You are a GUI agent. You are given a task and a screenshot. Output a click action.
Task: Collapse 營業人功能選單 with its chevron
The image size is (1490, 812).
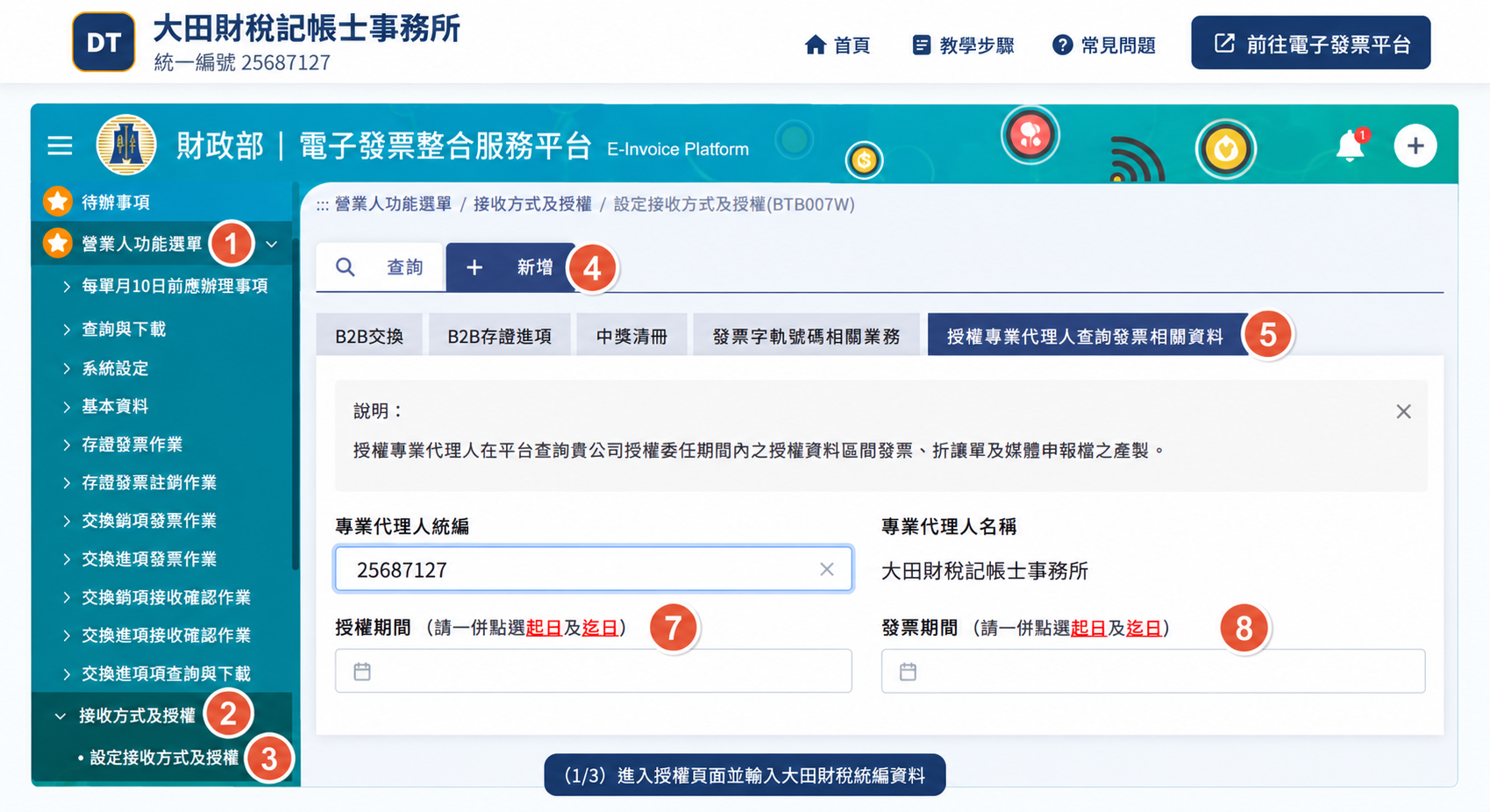click(272, 245)
